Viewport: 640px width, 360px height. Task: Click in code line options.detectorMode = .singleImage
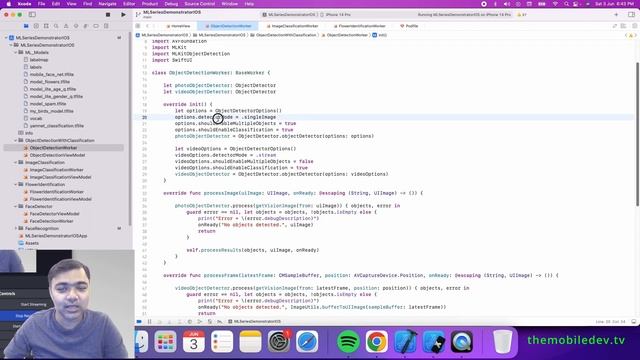[x=225, y=117]
